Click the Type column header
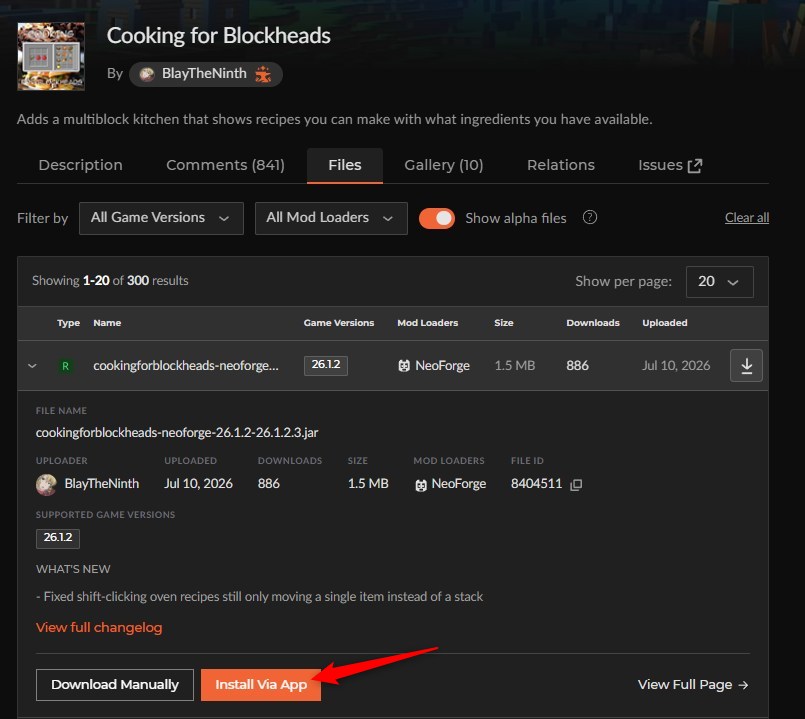 [x=68, y=323]
